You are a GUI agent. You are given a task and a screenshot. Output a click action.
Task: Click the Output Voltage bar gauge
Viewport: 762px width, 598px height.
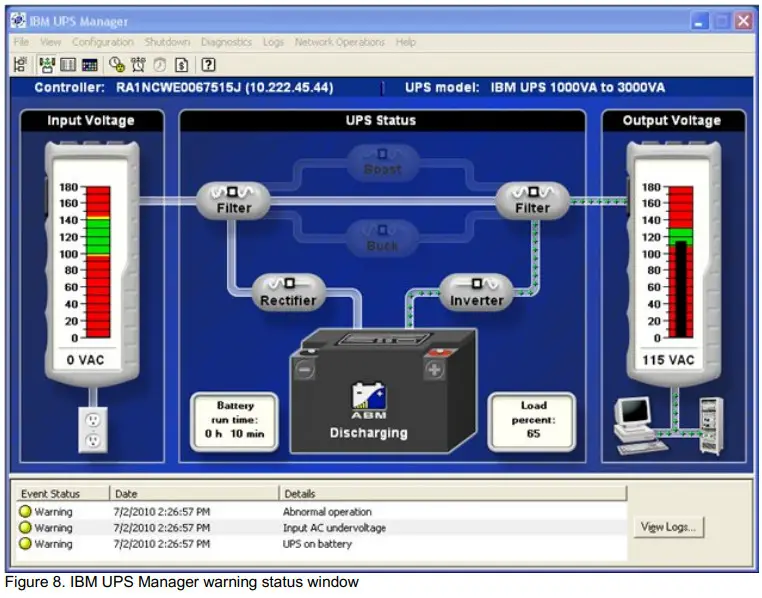pos(653,262)
